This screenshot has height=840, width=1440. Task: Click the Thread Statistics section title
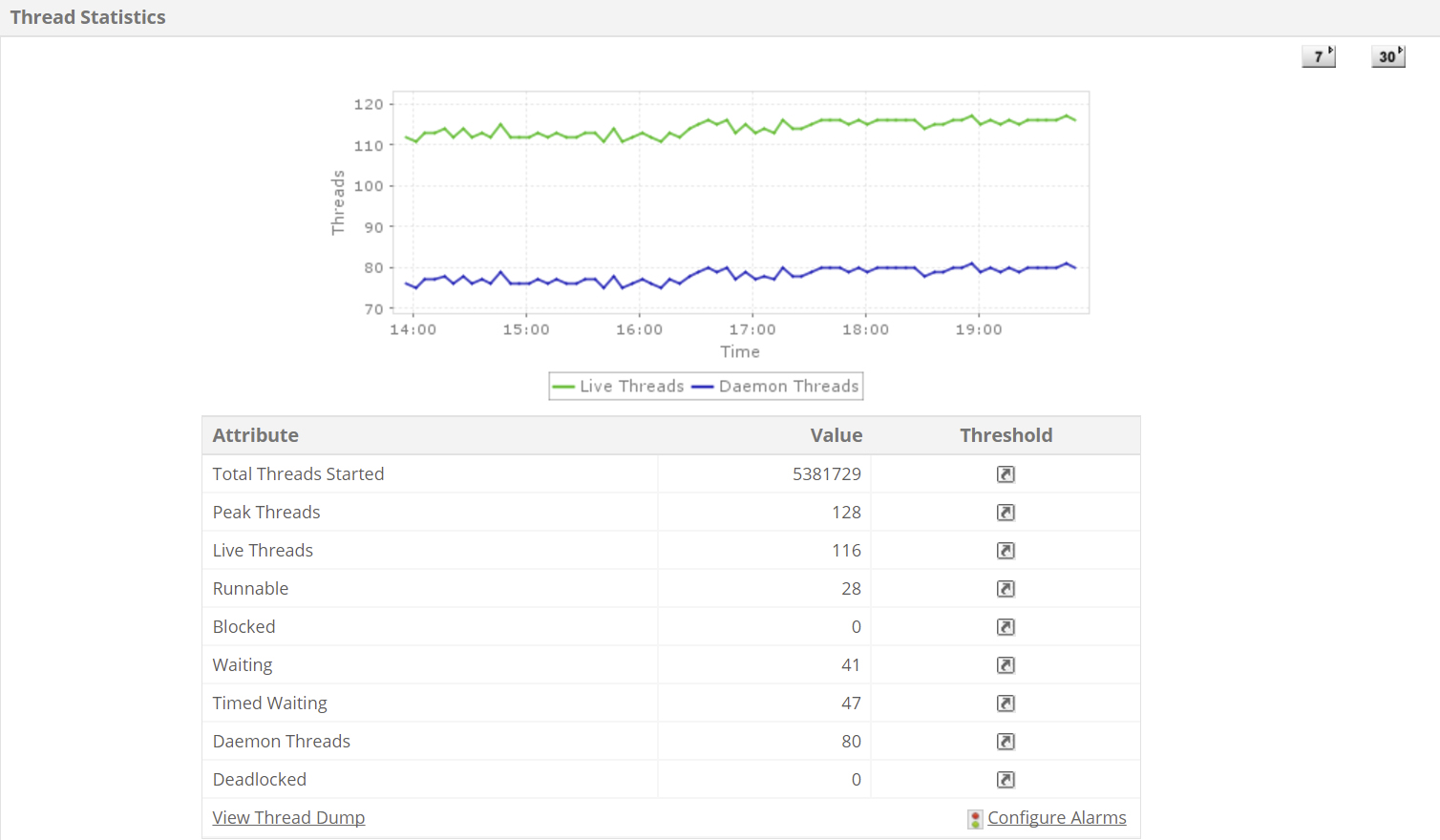tap(88, 17)
